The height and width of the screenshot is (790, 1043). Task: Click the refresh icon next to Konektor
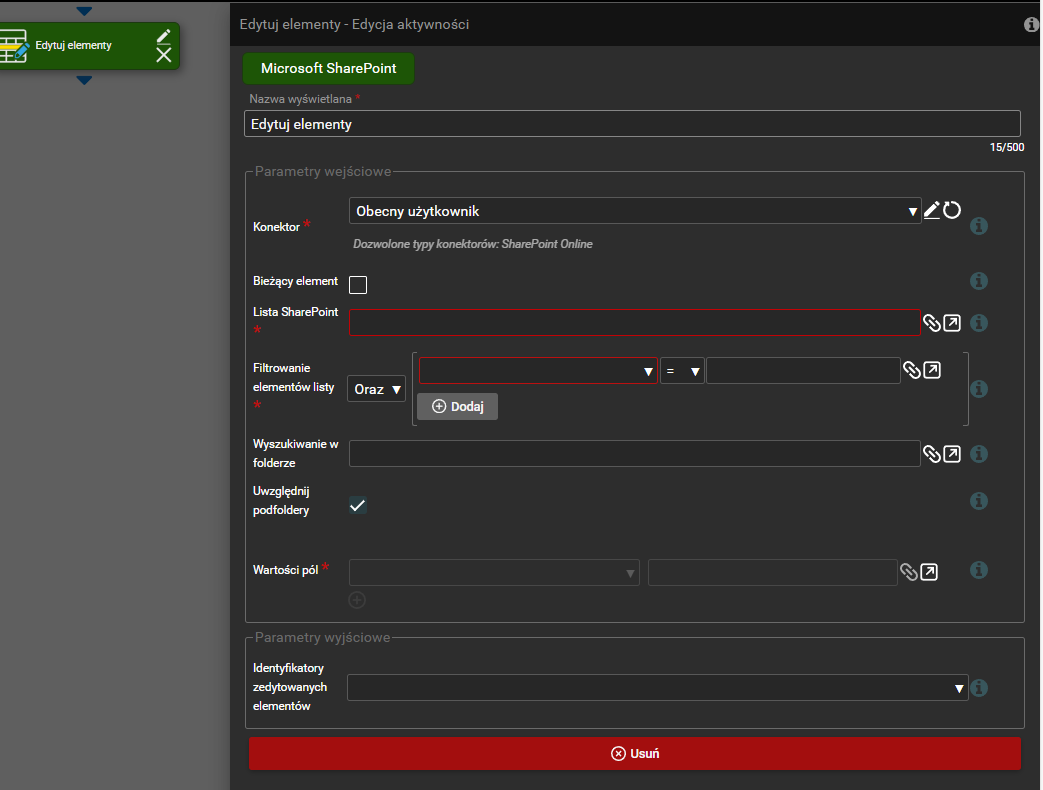(x=952, y=210)
